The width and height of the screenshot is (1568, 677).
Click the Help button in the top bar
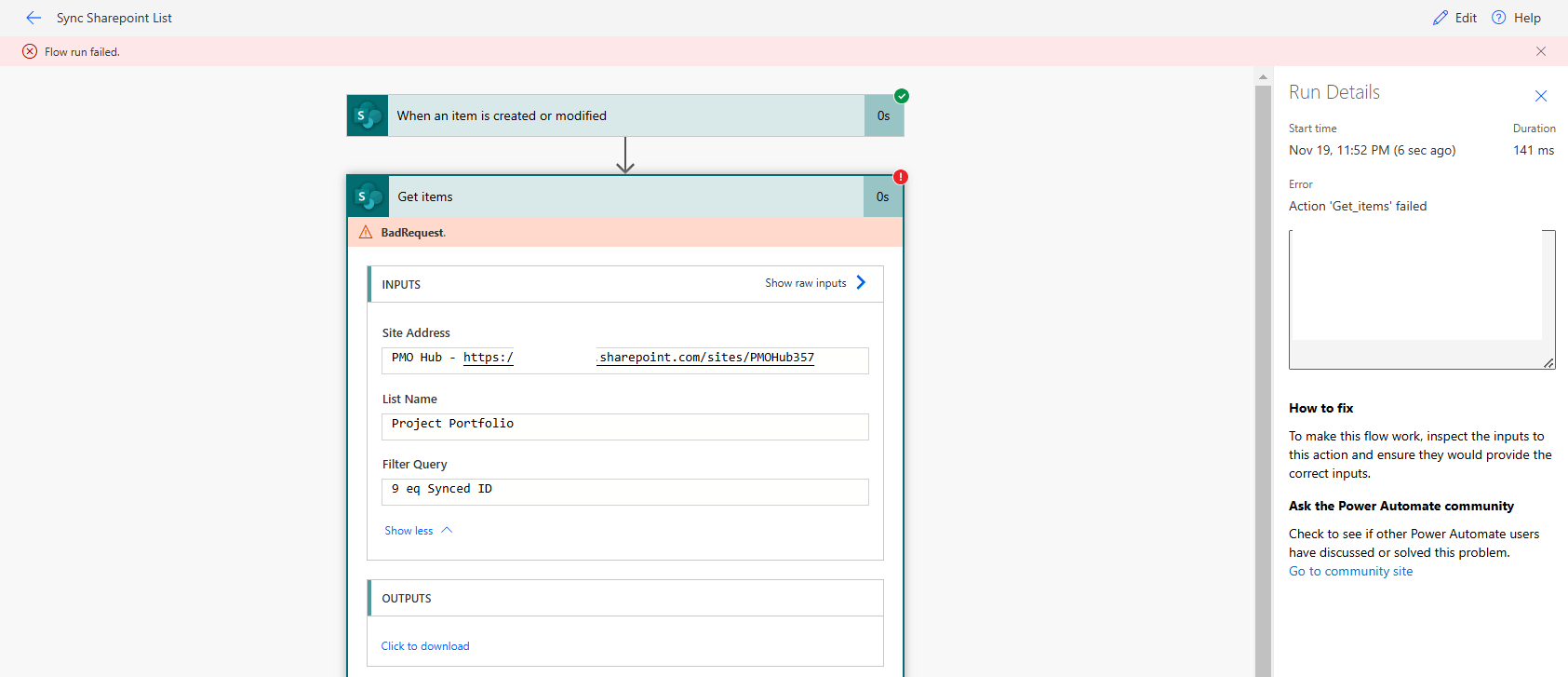pos(1516,18)
